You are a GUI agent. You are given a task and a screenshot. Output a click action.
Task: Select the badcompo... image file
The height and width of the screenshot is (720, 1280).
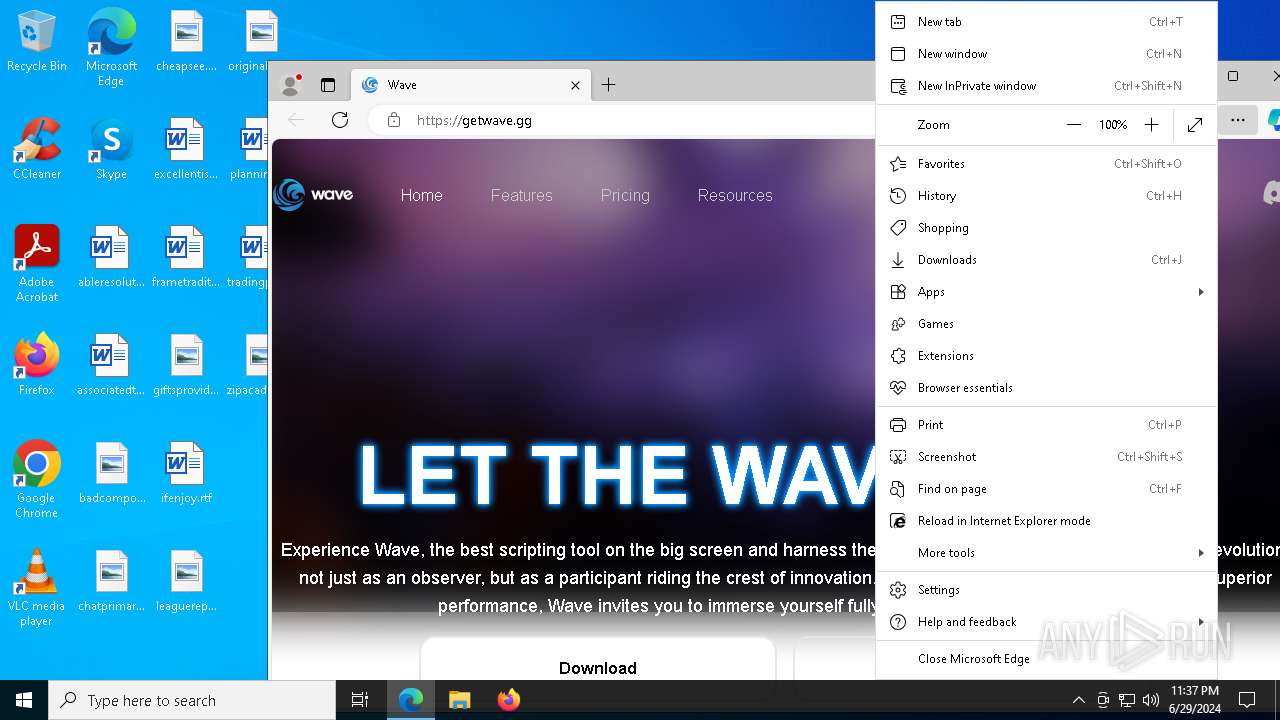click(x=111, y=473)
